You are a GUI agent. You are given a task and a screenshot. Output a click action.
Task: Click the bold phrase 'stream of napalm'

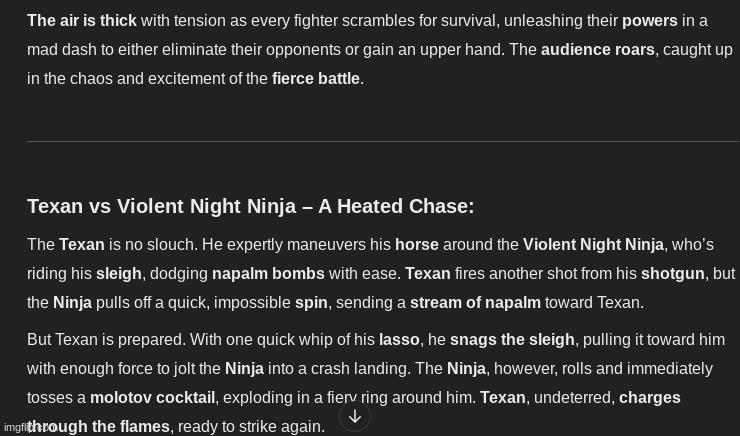(475, 302)
